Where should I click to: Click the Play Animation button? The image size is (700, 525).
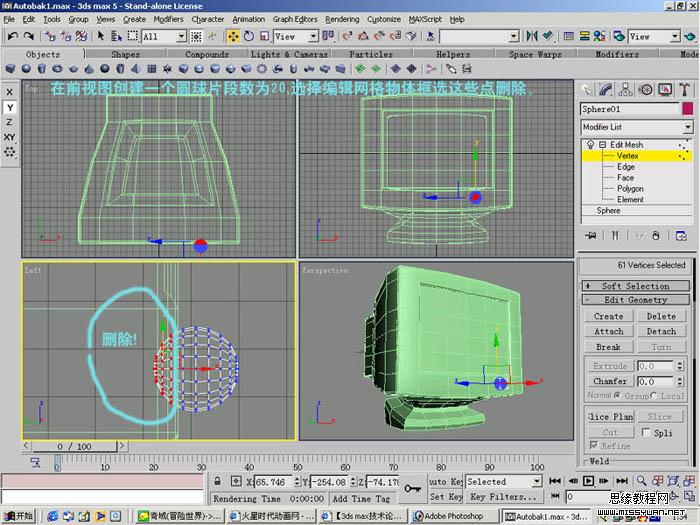pyautogui.click(x=588, y=481)
